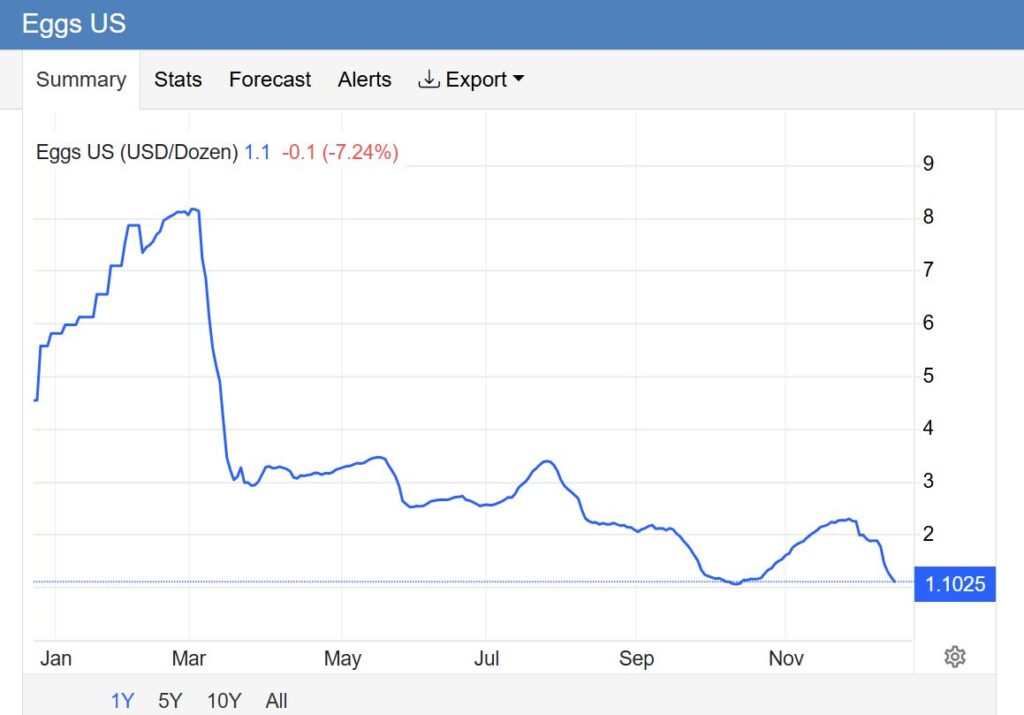This screenshot has height=715, width=1024.
Task: Show All historical data range
Action: pos(277,701)
